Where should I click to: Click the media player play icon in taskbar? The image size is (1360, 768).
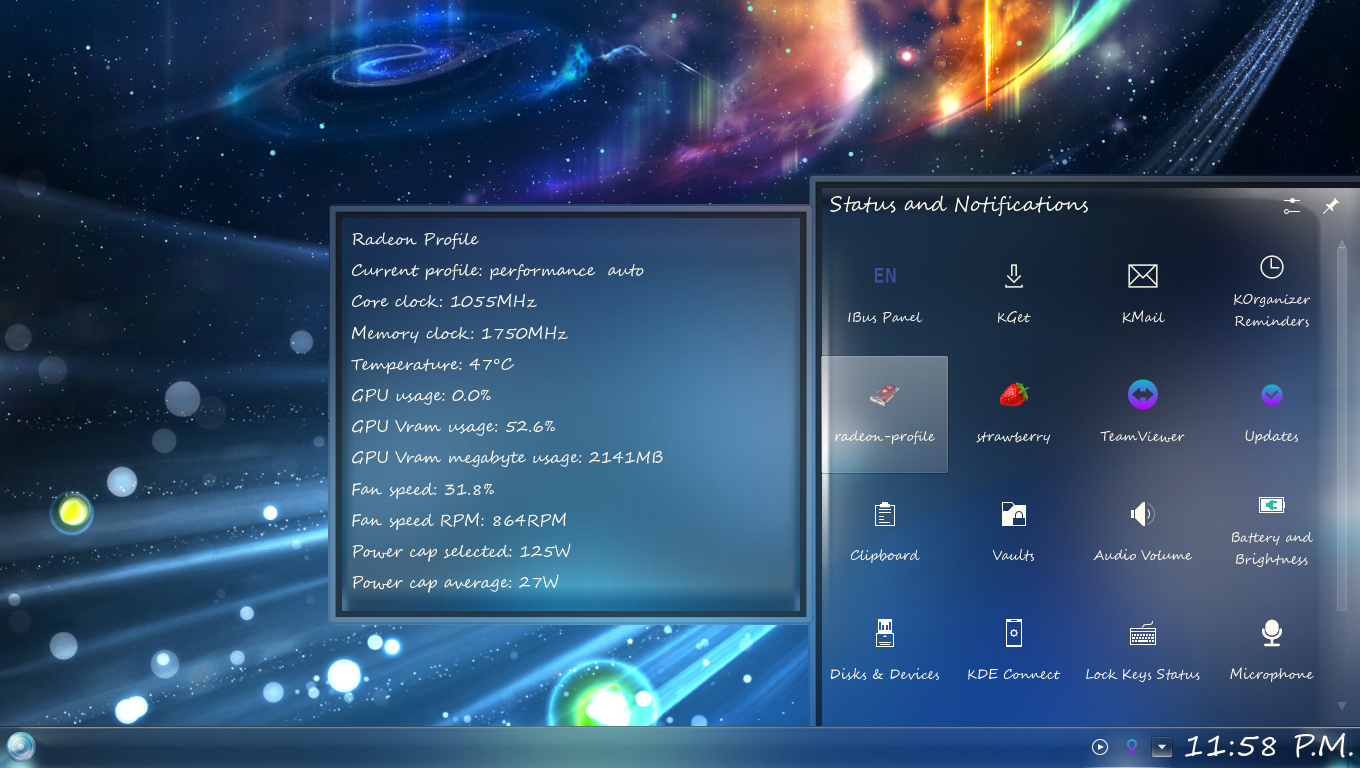tap(1100, 746)
